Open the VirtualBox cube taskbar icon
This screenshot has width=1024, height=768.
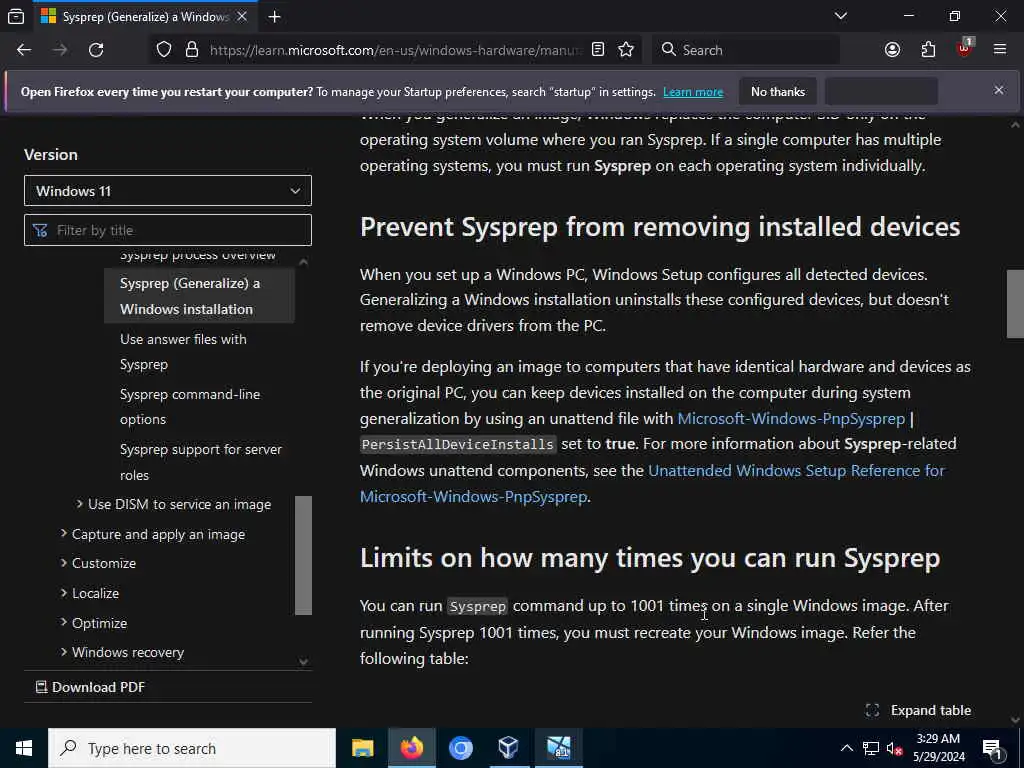pyautogui.click(x=509, y=748)
